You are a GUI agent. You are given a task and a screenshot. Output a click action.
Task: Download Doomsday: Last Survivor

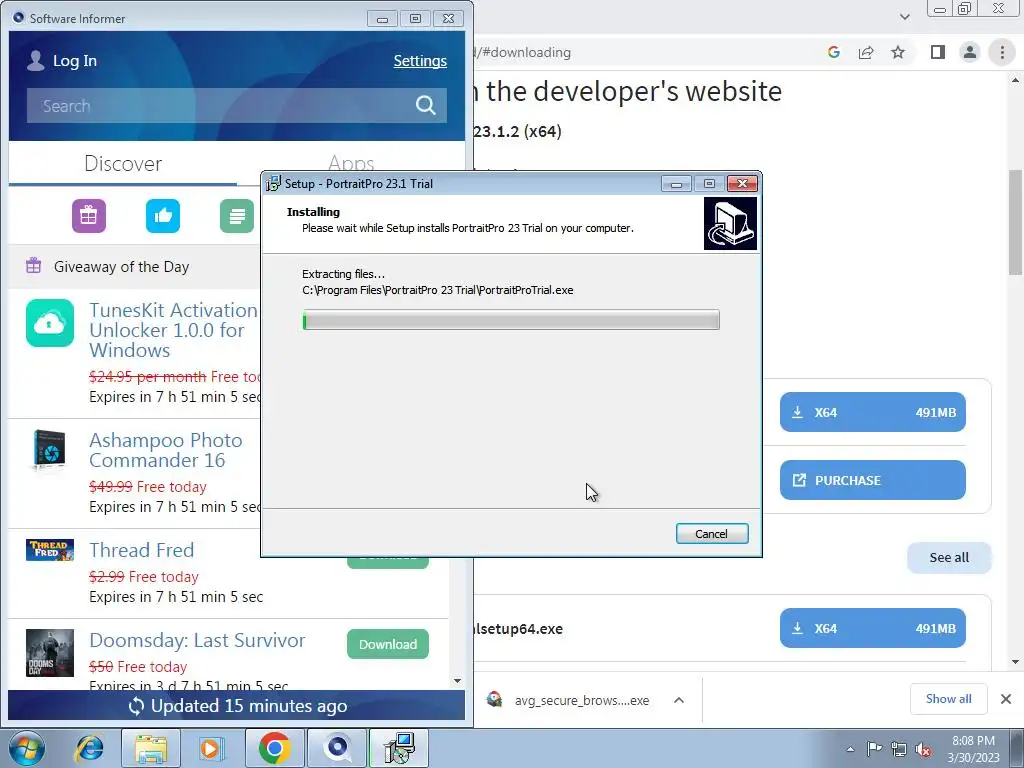point(387,644)
